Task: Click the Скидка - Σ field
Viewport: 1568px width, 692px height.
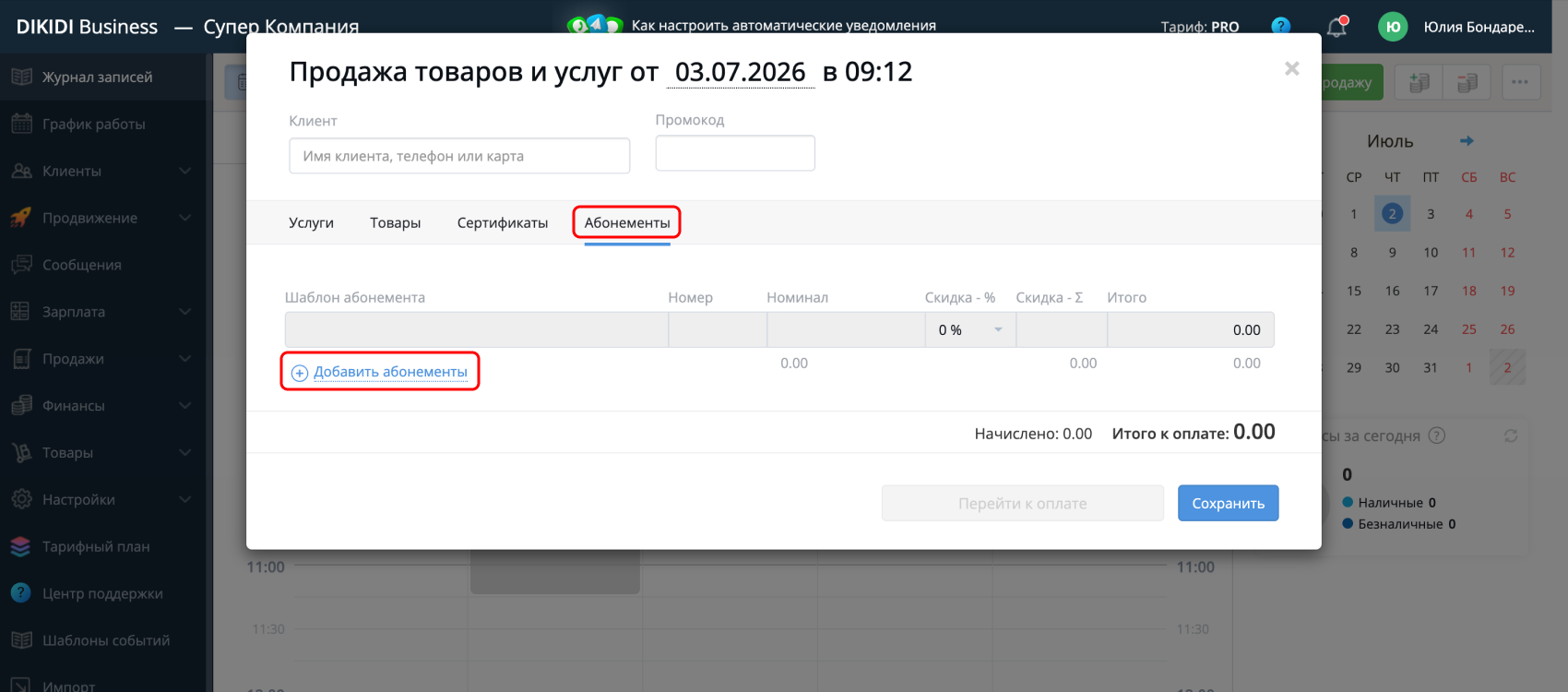Action: (x=1062, y=329)
